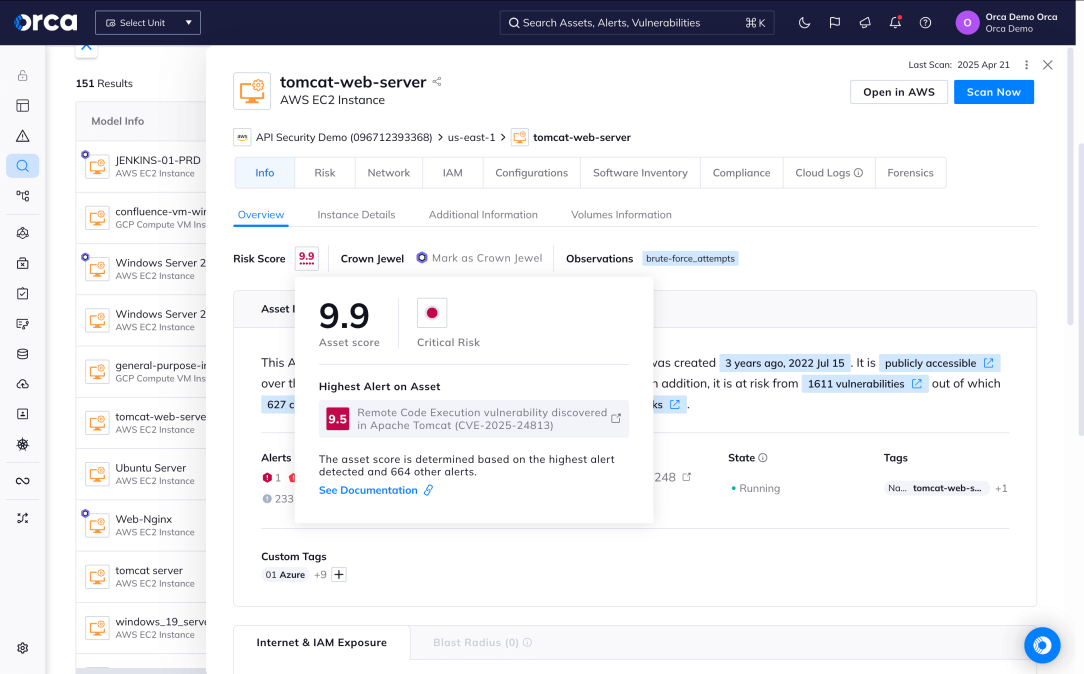Viewport: 1084px width, 674px height.
Task: Open the cloud upload icon in sidebar
Action: pos(23,384)
